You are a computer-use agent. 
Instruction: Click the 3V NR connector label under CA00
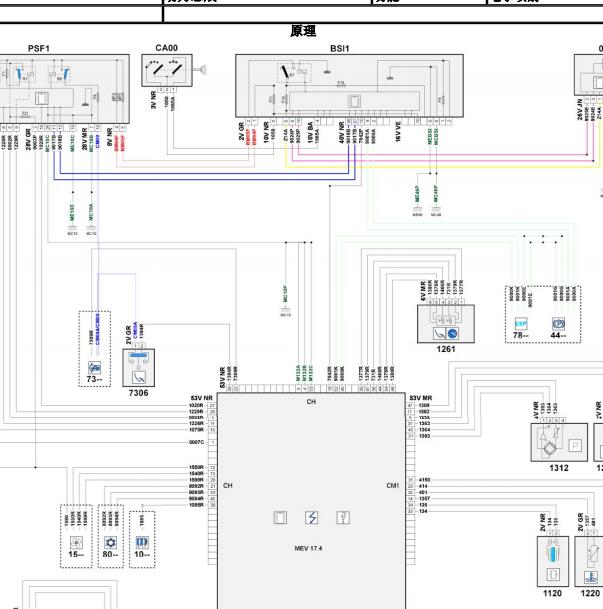(x=153, y=100)
